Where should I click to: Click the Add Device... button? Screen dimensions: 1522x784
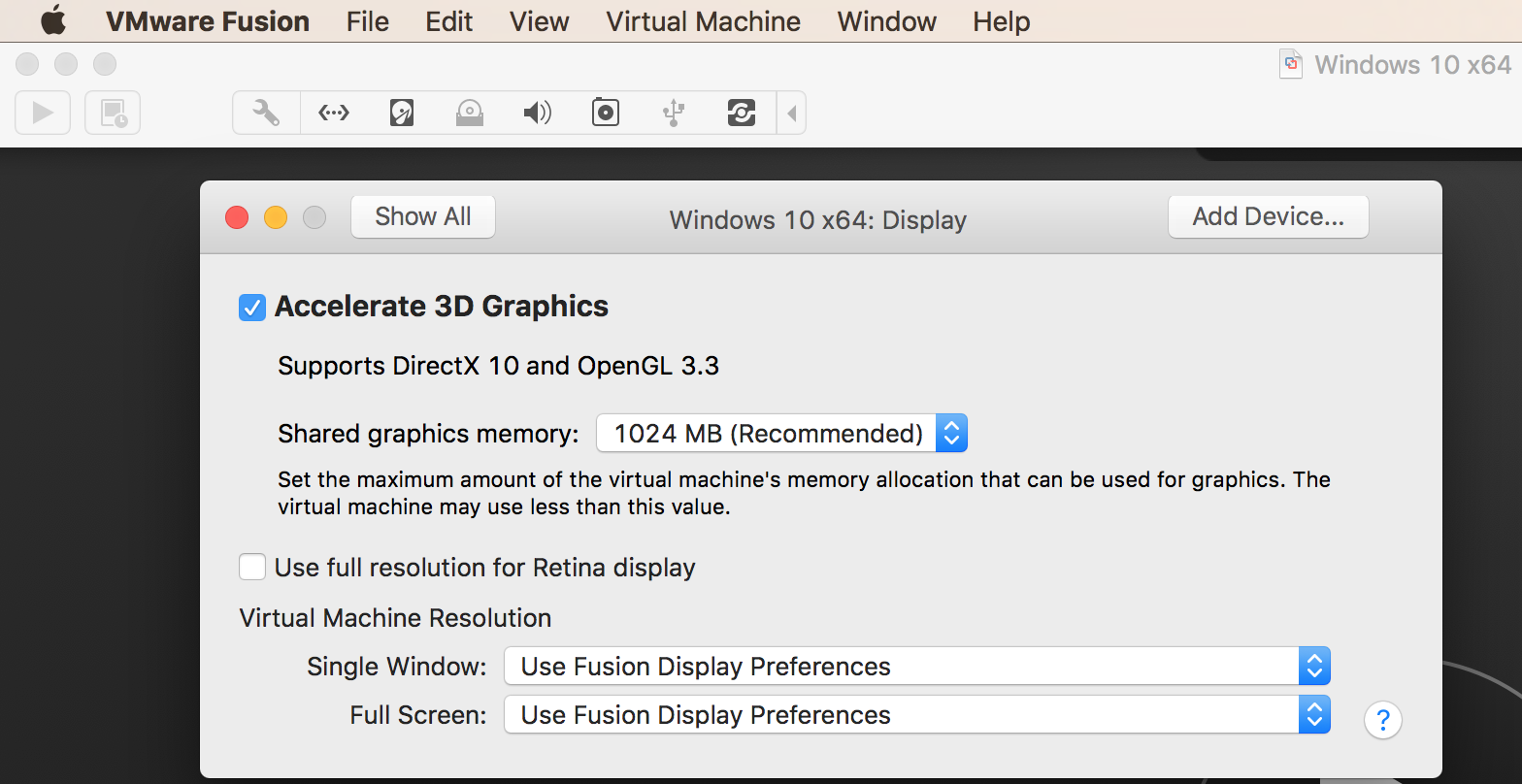[x=1269, y=216]
